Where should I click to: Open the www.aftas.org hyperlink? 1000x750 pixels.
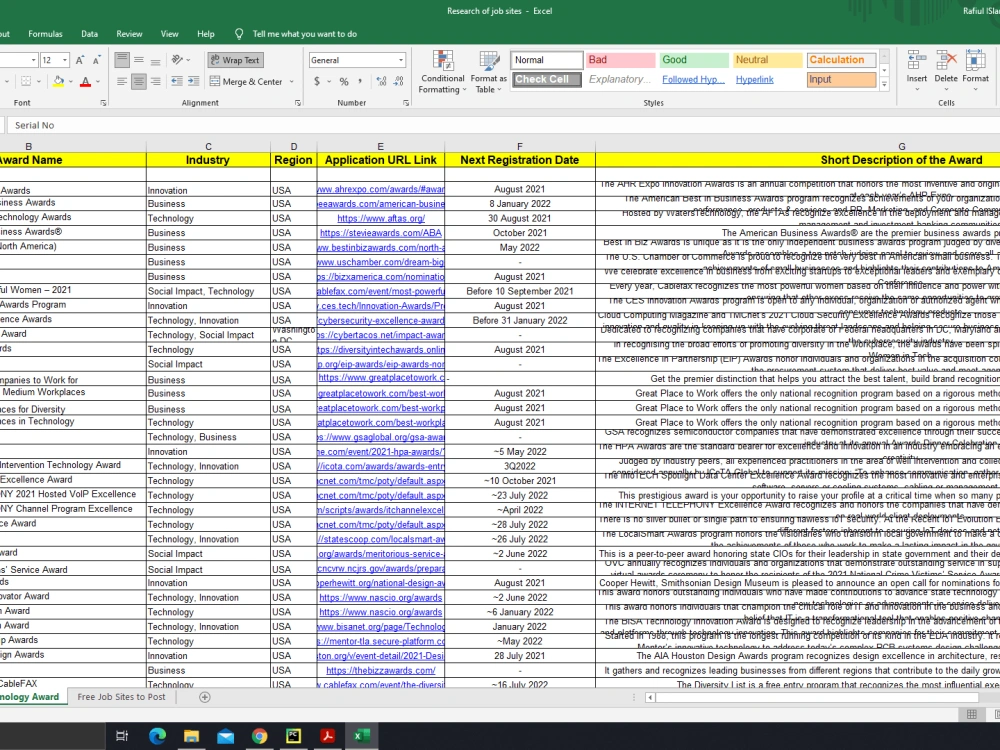(381, 218)
